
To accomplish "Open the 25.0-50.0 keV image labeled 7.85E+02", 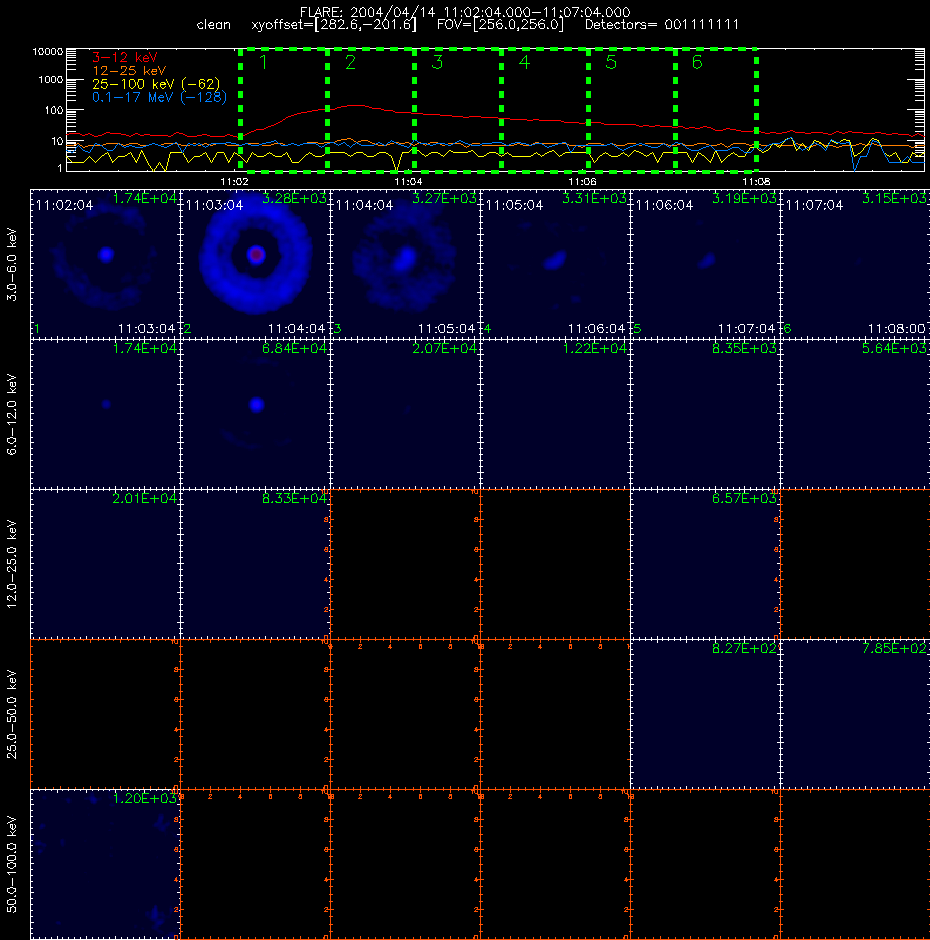I will coord(855,713).
